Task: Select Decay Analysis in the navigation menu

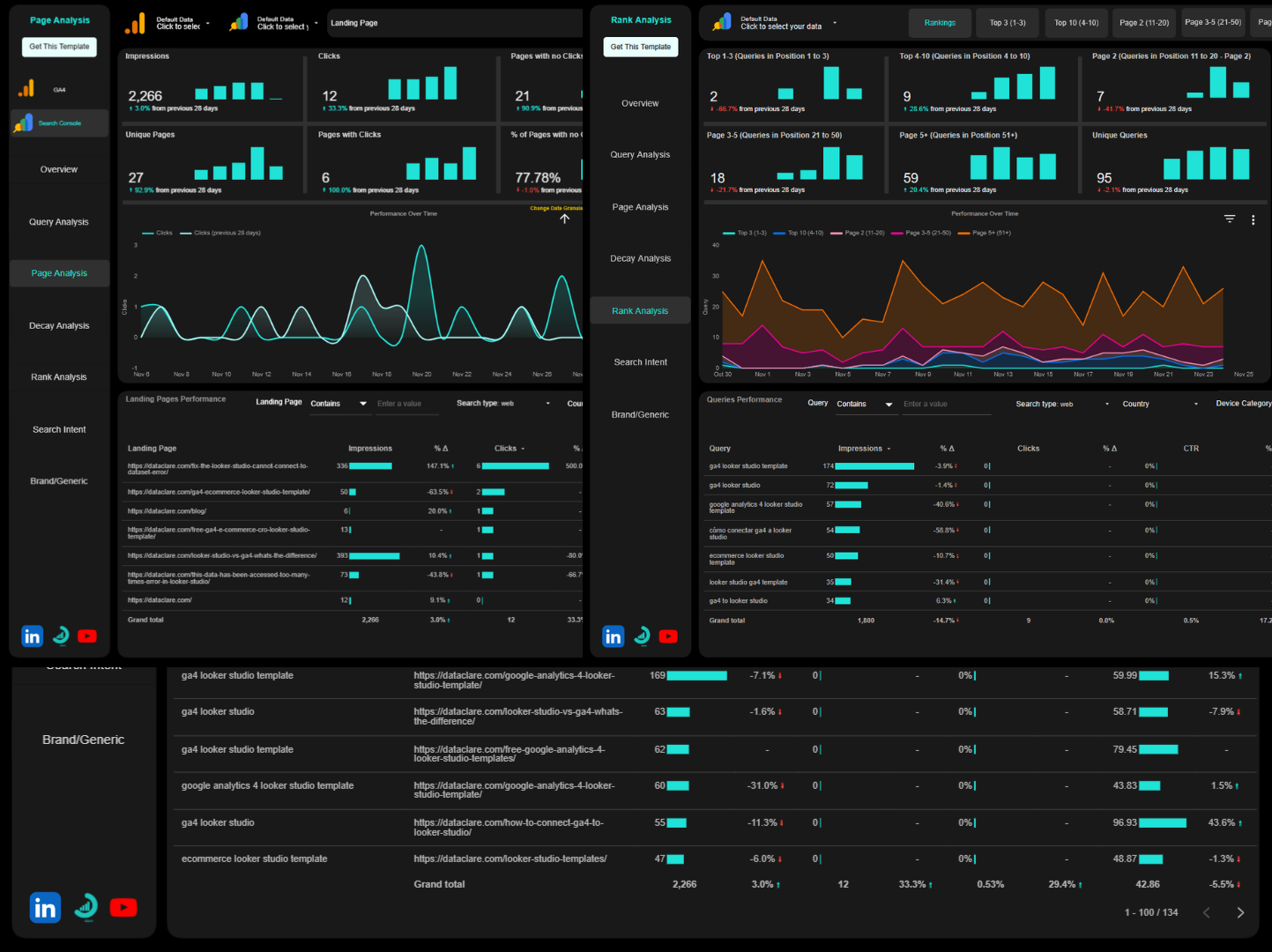Action: [x=640, y=258]
